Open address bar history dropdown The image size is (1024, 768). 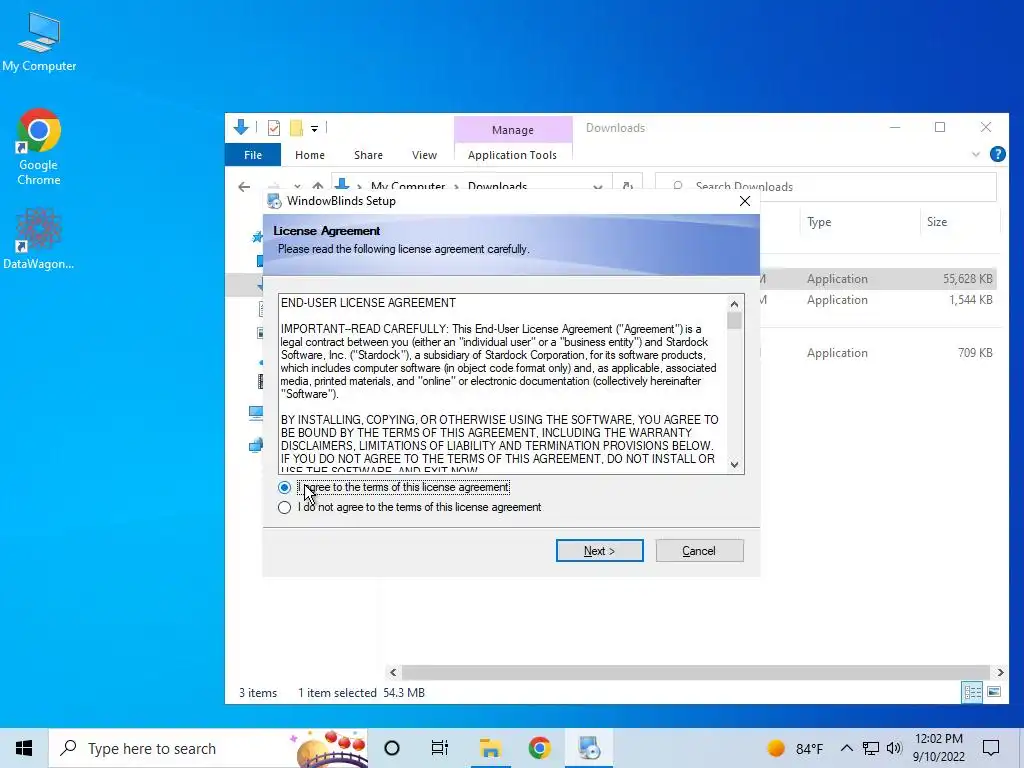pyautogui.click(x=598, y=187)
